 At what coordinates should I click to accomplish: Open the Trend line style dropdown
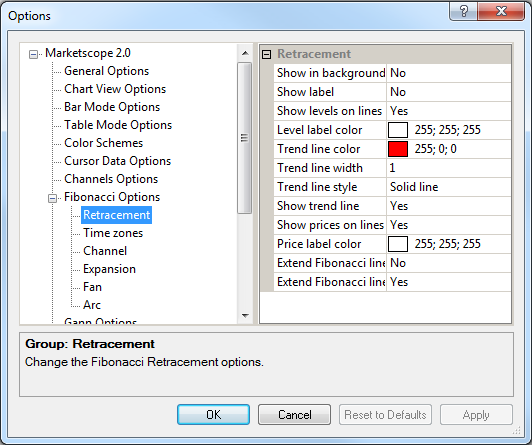(x=449, y=187)
